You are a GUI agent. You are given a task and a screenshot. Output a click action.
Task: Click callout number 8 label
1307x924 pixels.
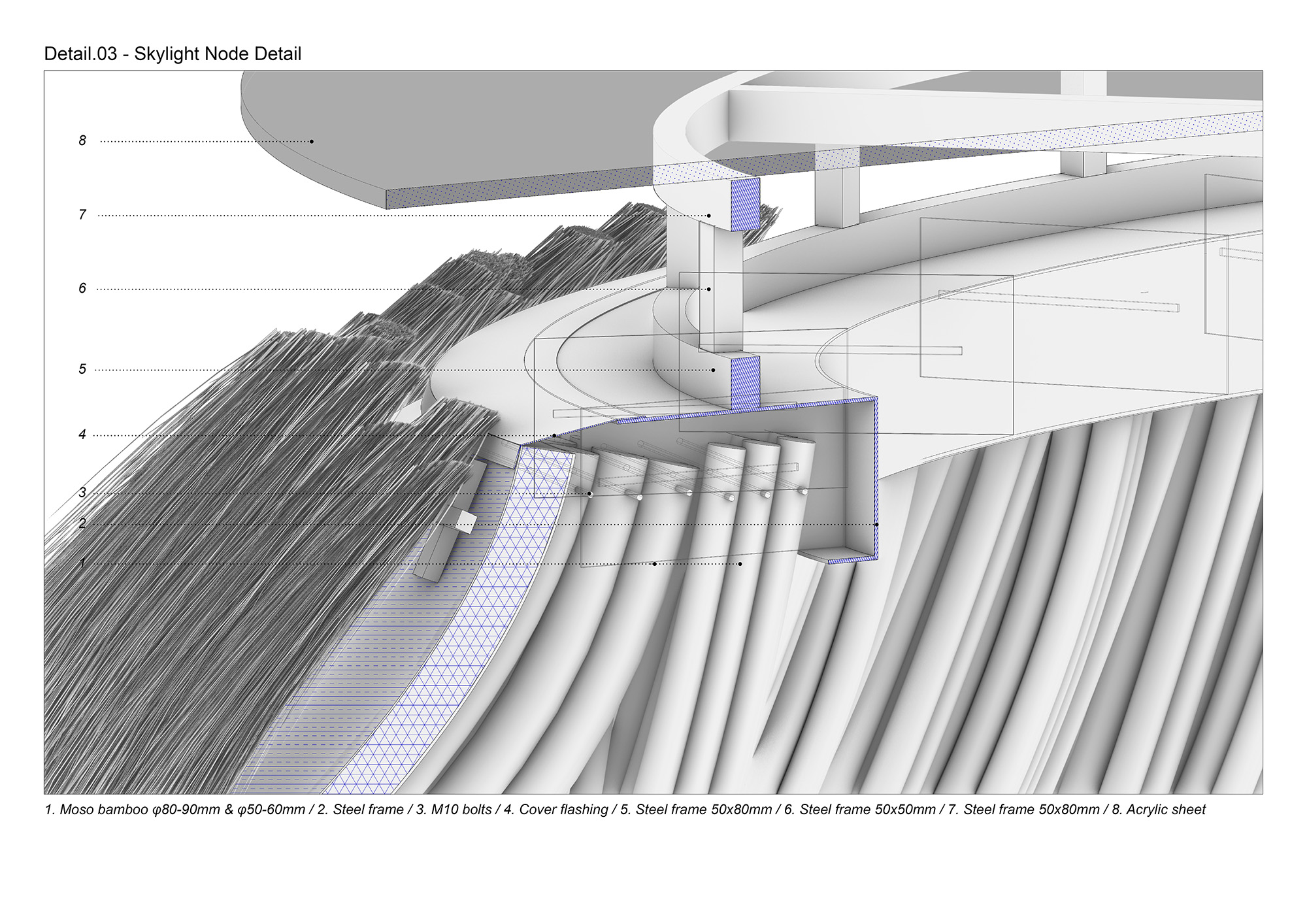tap(82, 140)
